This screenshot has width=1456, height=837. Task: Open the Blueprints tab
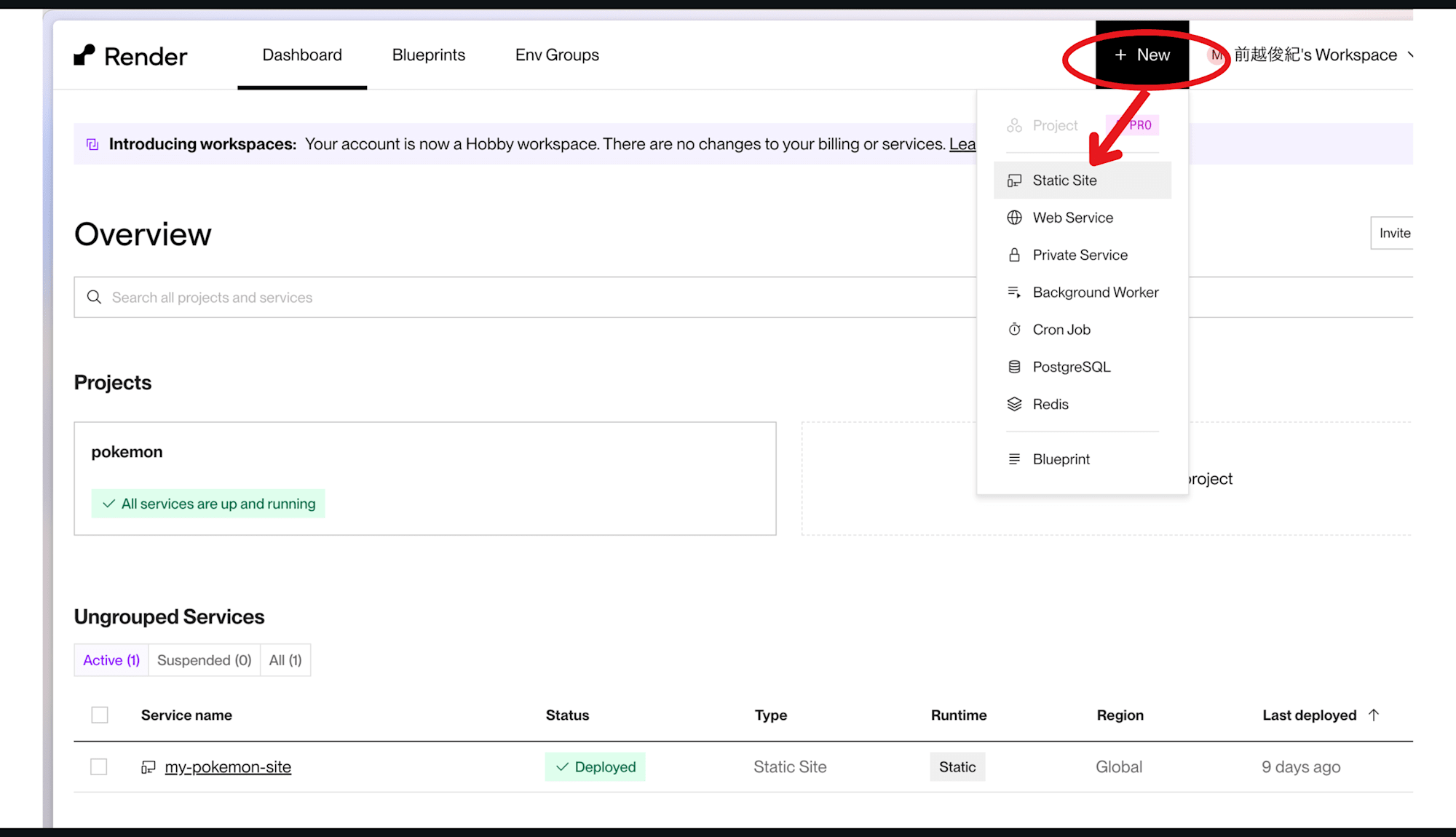click(x=429, y=55)
